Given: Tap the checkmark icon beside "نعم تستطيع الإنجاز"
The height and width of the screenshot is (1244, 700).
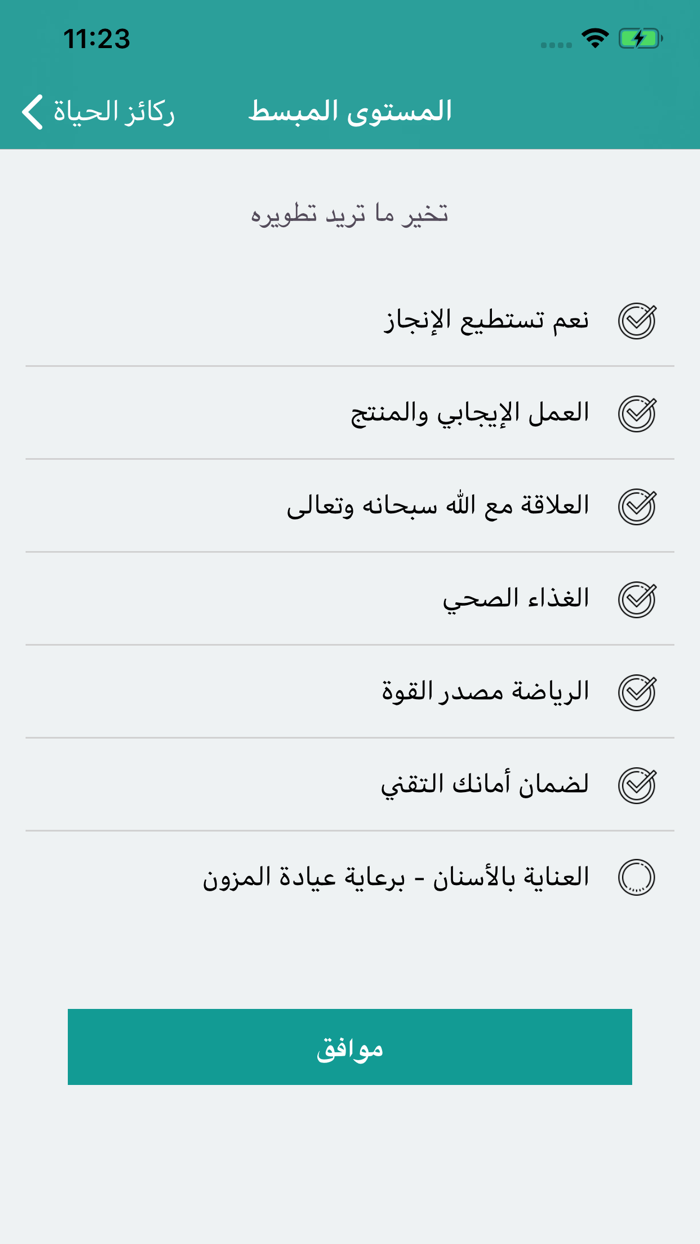Looking at the screenshot, I should point(637,320).
